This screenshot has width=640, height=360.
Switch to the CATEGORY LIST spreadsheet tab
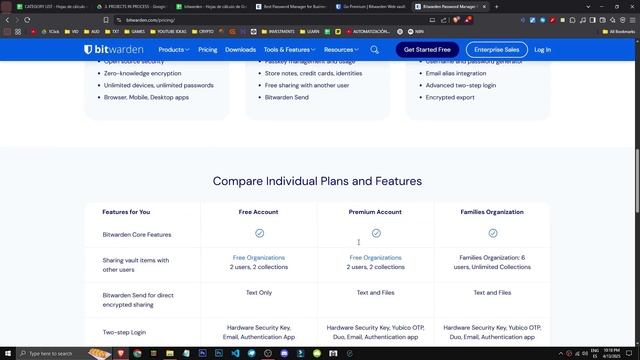pos(52,7)
